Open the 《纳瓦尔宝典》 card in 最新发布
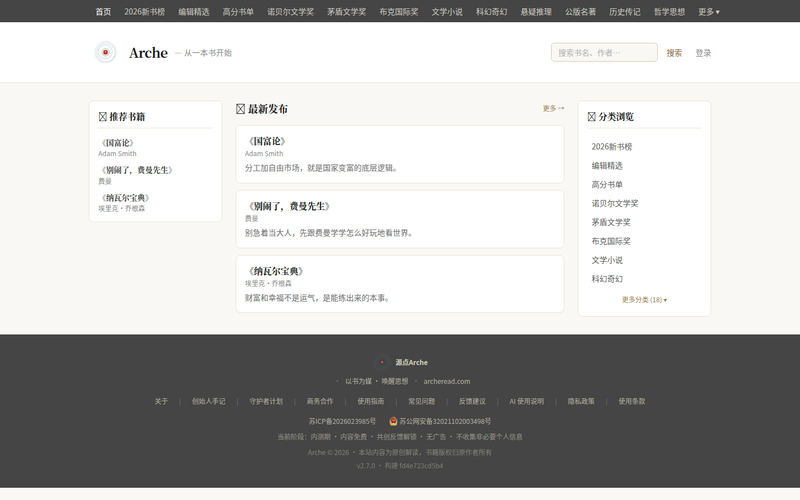800x500 pixels. (400, 284)
